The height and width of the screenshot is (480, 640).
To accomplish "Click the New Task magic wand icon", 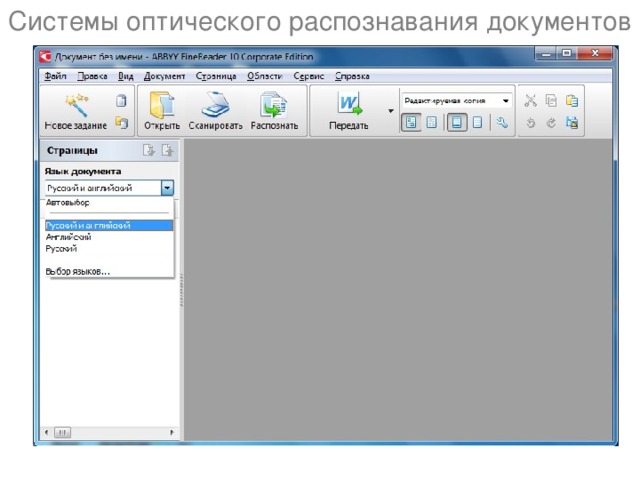I will (x=76, y=105).
